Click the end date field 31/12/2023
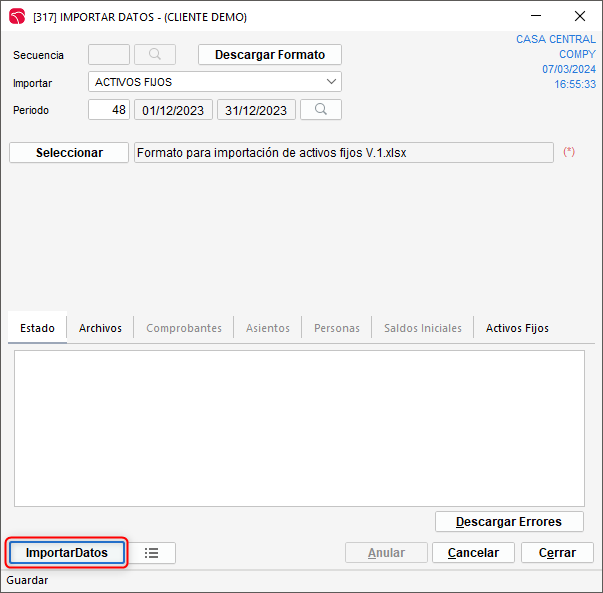The width and height of the screenshot is (603, 593). pos(256,110)
